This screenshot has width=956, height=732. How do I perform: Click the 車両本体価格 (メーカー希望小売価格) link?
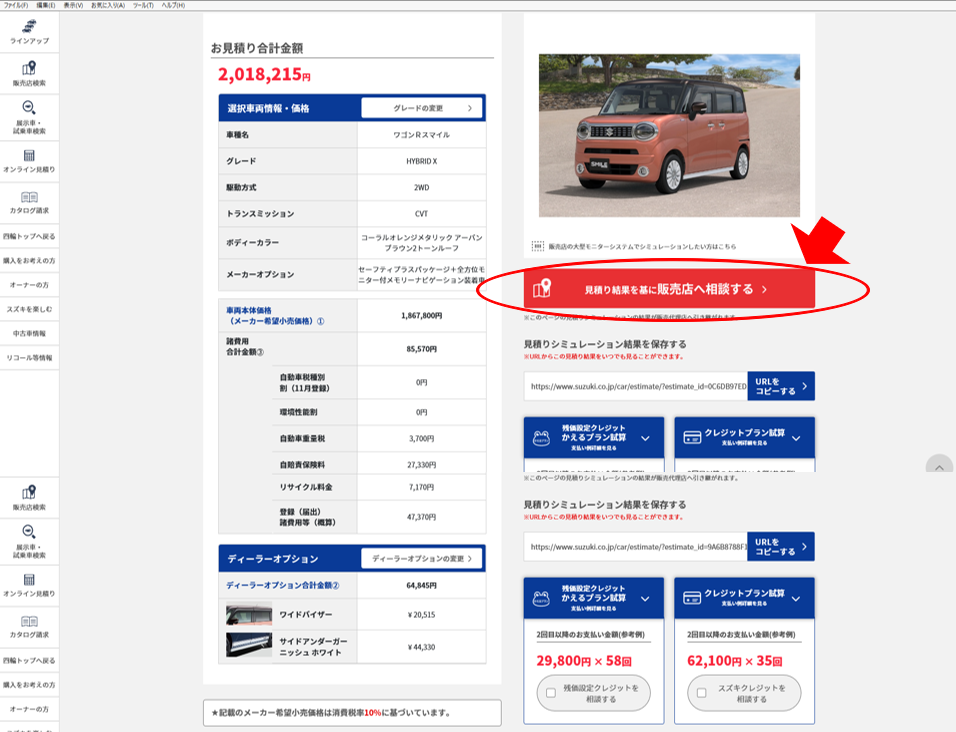click(x=275, y=316)
